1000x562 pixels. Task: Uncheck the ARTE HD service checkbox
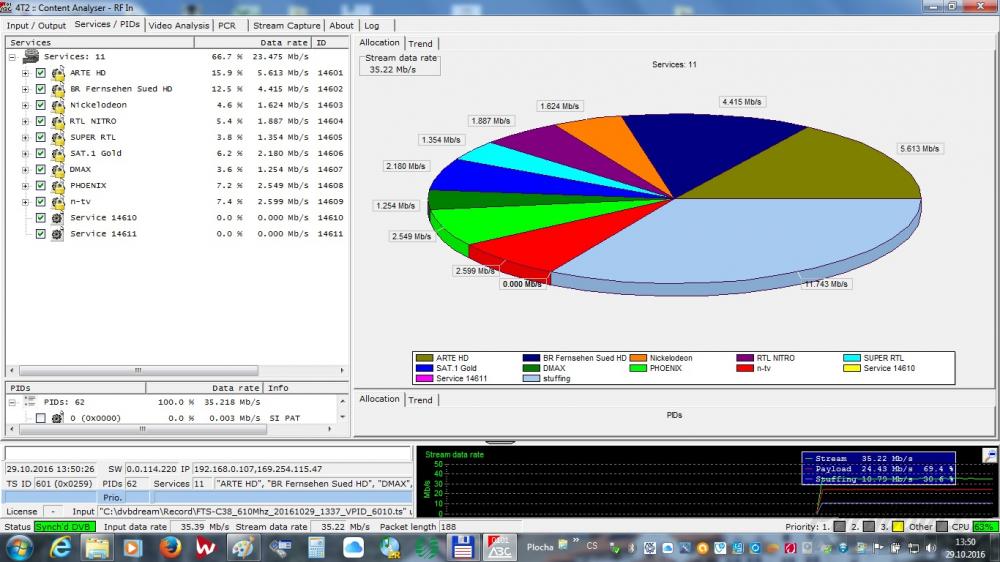(x=41, y=73)
